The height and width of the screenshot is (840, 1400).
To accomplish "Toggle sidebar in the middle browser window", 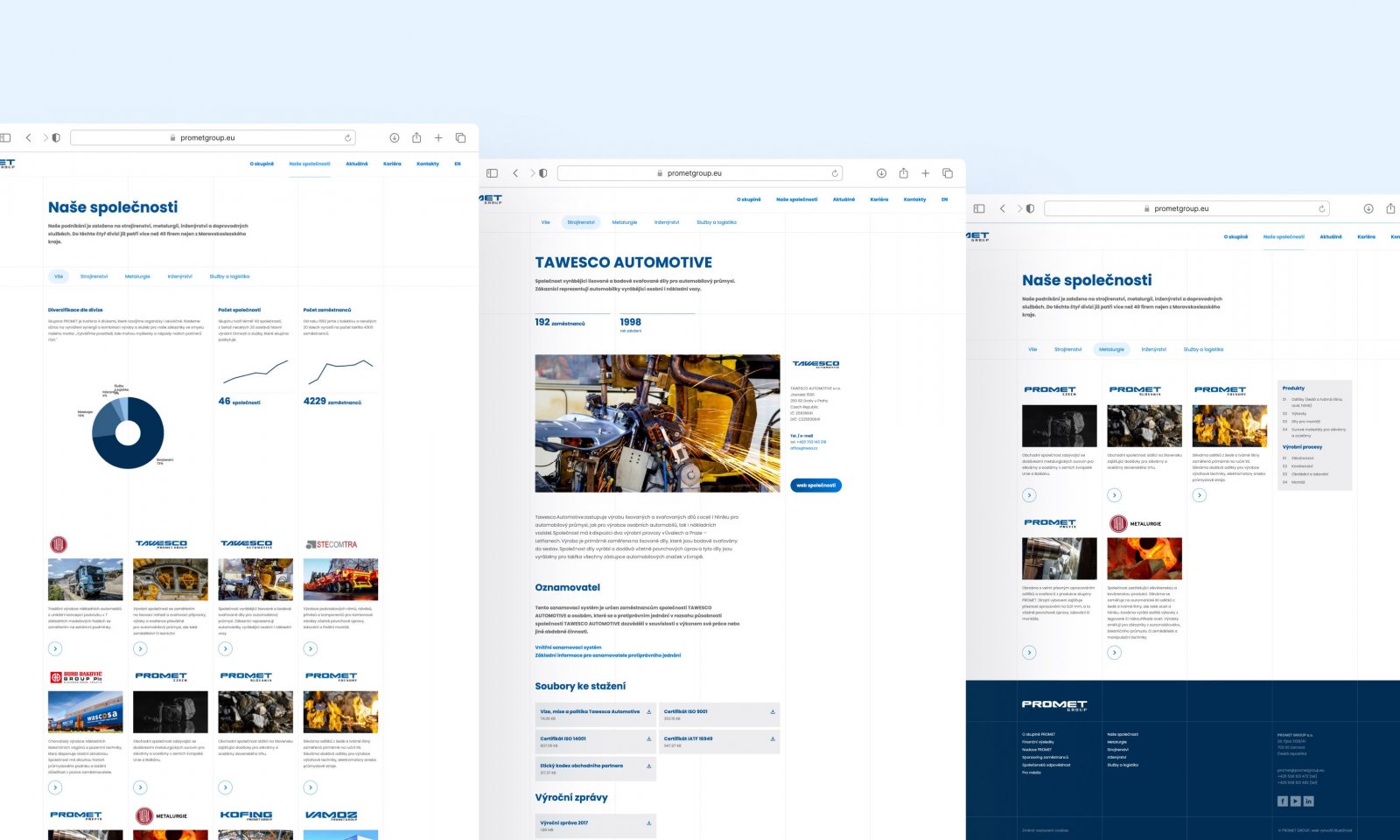I will [x=492, y=173].
